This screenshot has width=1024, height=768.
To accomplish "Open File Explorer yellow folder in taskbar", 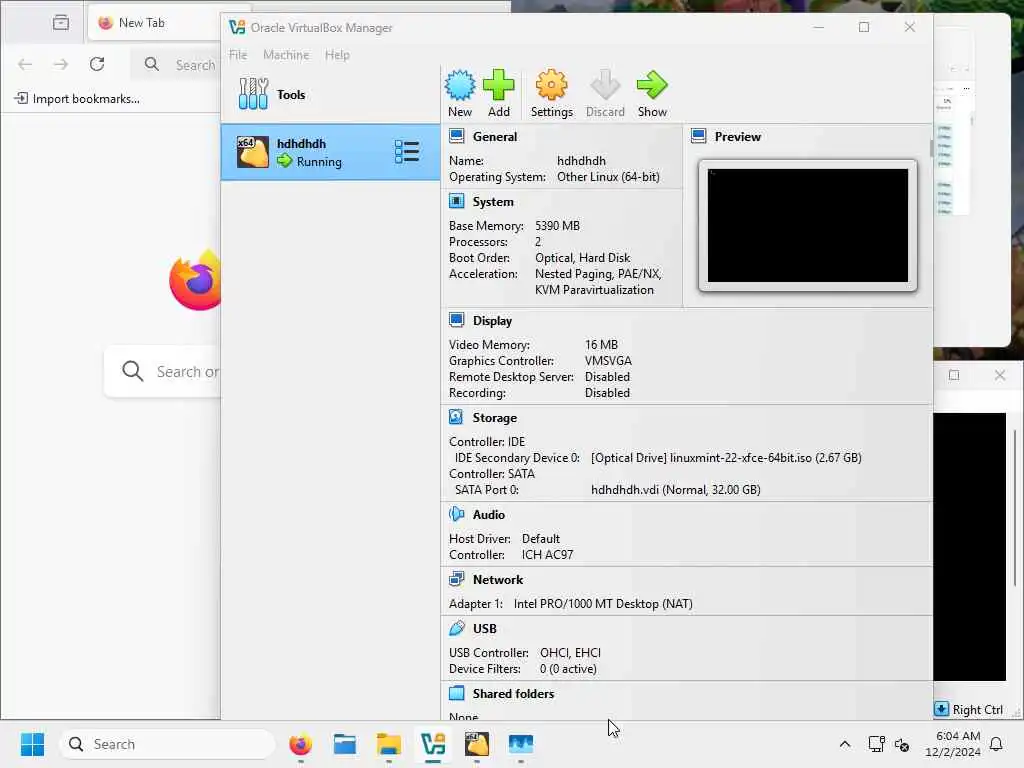I will point(389,744).
